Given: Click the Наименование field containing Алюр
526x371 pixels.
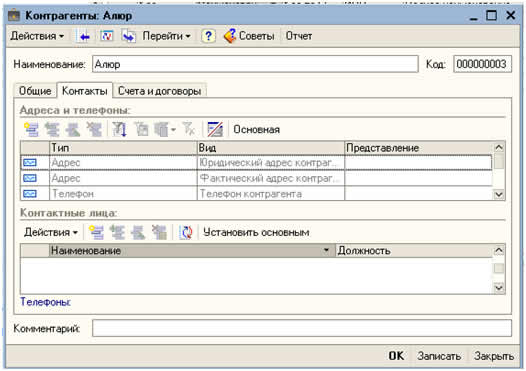Looking at the screenshot, I should [255, 64].
